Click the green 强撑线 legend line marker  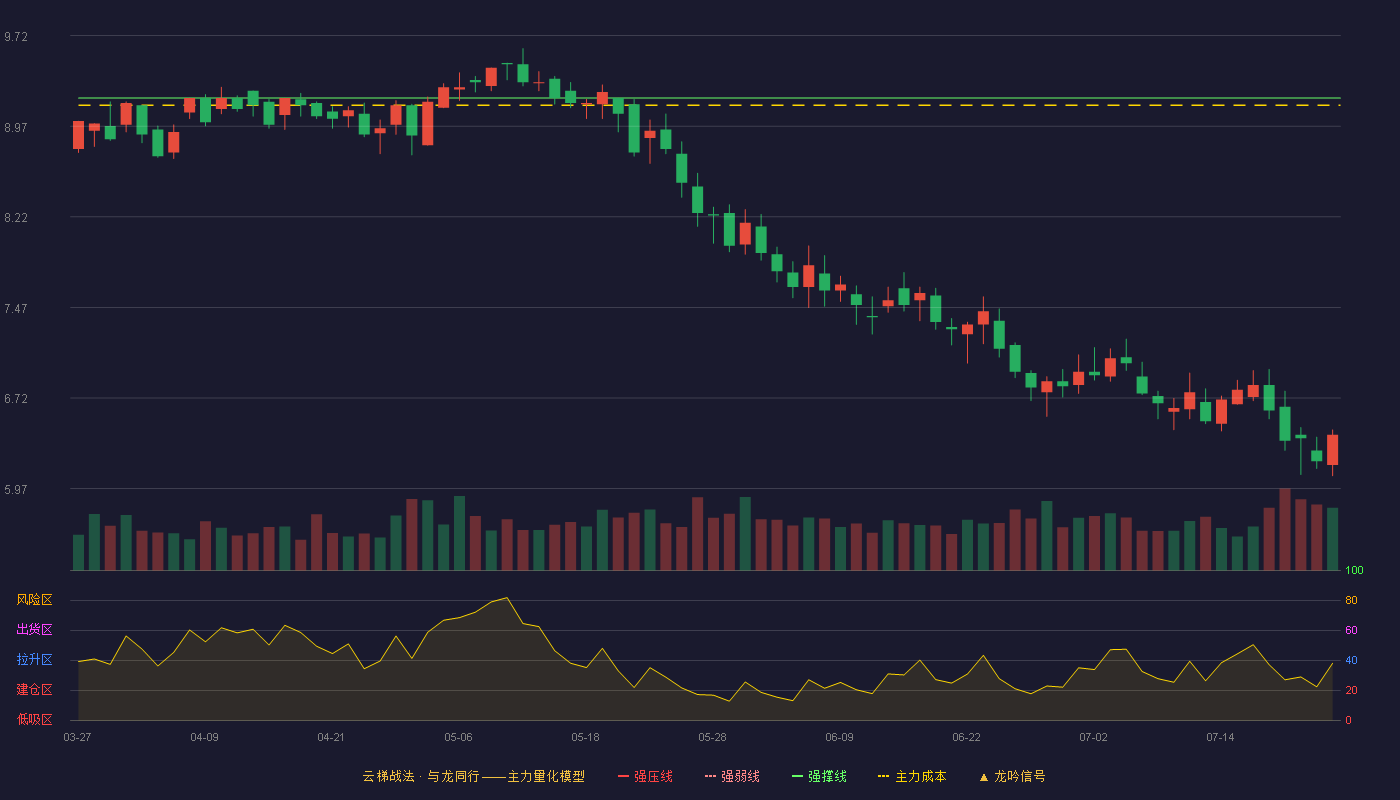pyautogui.click(x=797, y=776)
